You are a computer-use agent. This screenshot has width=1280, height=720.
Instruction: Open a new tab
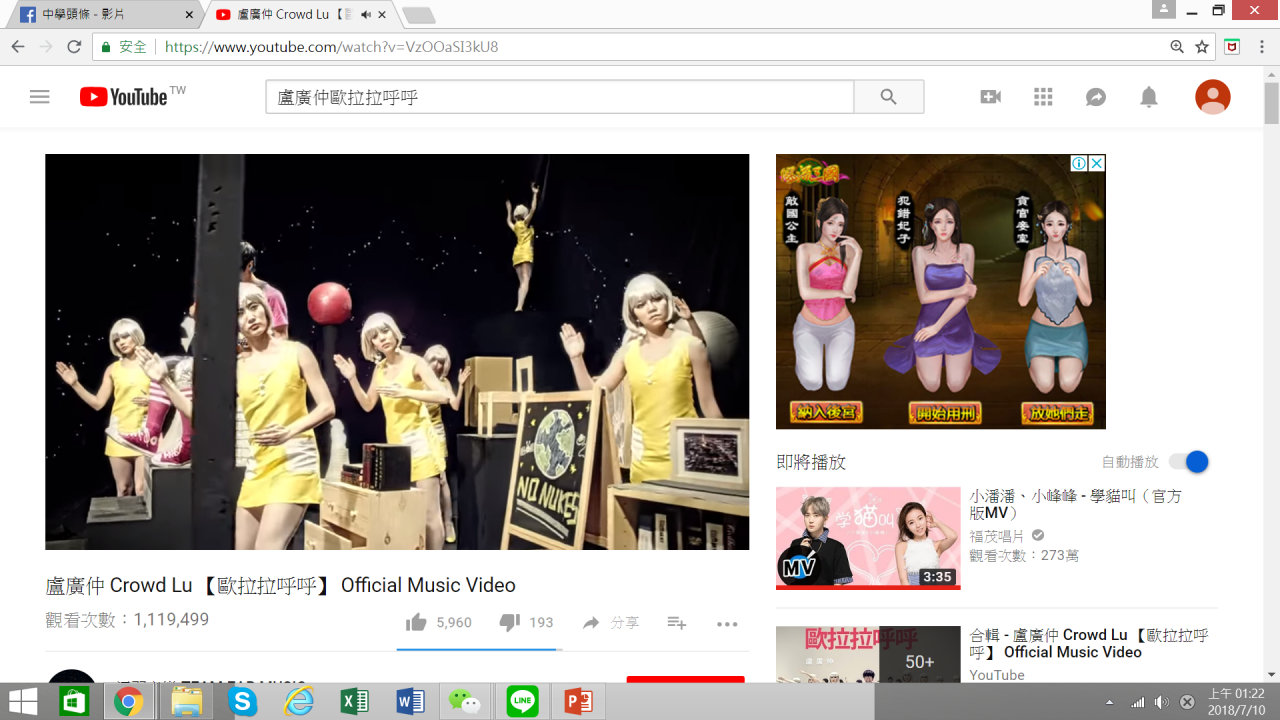[x=418, y=15]
